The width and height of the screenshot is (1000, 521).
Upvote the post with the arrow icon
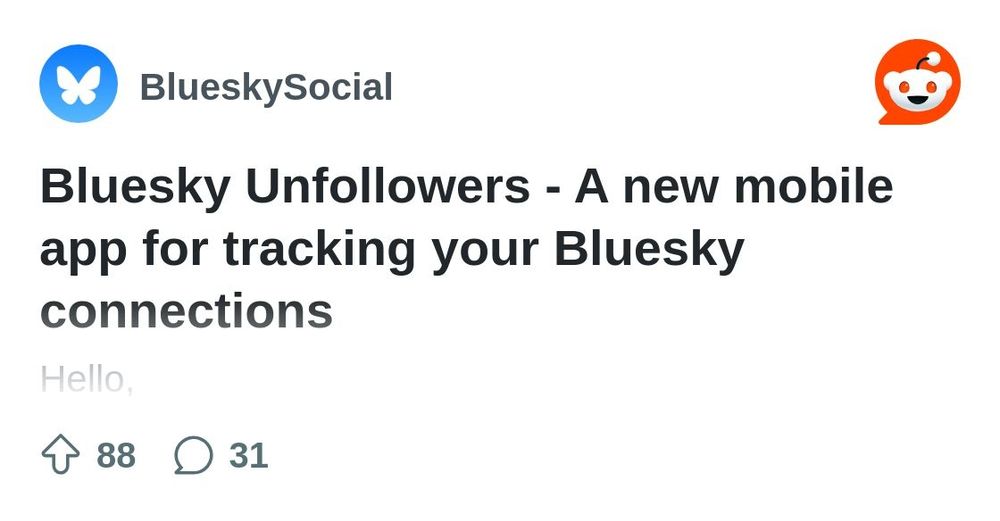click(x=61, y=455)
